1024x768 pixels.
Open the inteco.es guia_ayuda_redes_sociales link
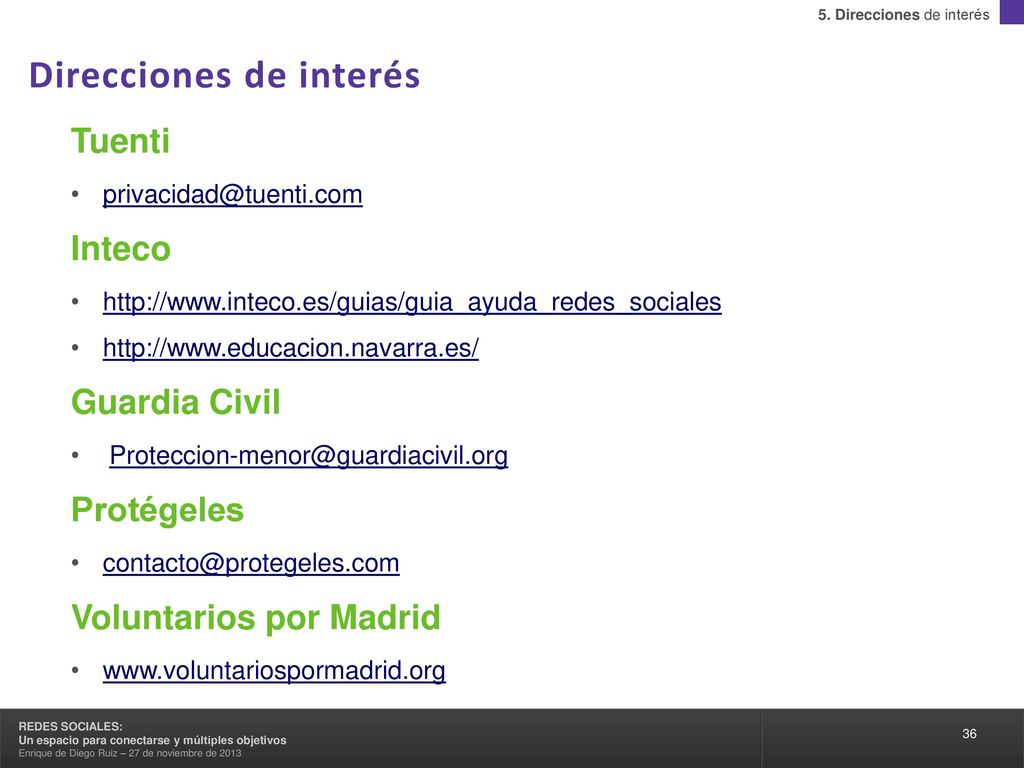tap(412, 302)
